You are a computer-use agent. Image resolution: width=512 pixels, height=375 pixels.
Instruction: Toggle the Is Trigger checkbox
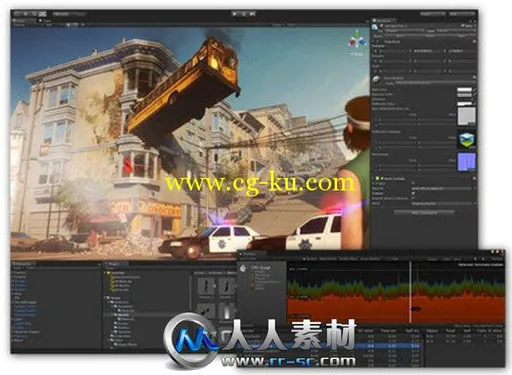click(x=413, y=183)
